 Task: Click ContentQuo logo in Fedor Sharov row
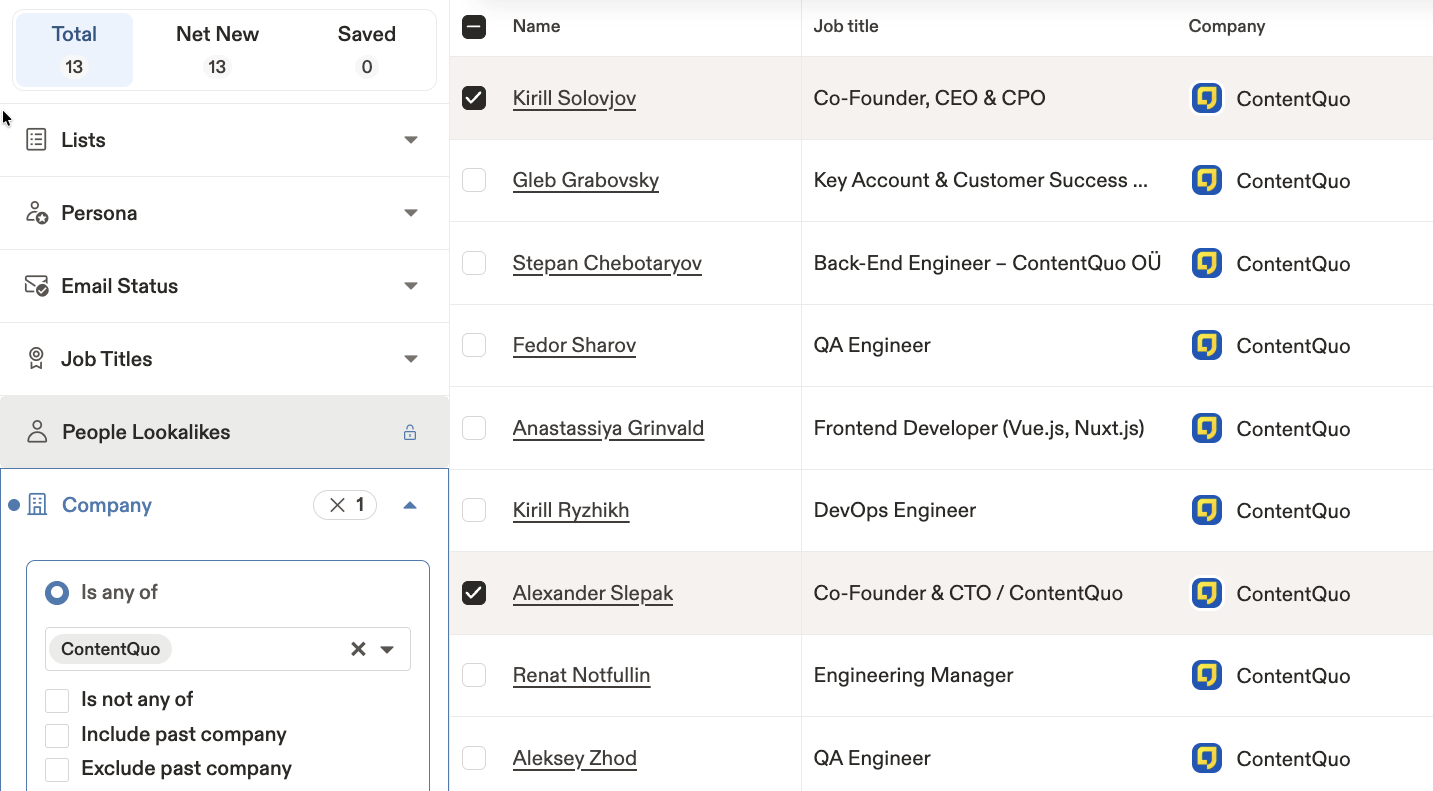tap(1207, 345)
